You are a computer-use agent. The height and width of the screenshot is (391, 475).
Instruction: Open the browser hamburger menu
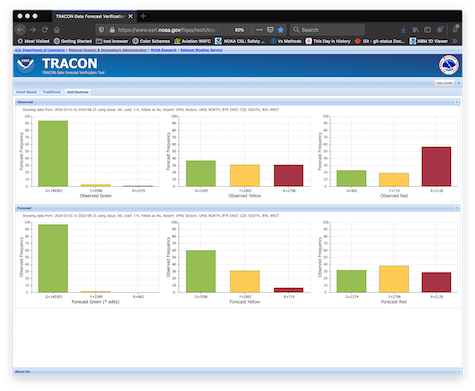pos(455,29)
